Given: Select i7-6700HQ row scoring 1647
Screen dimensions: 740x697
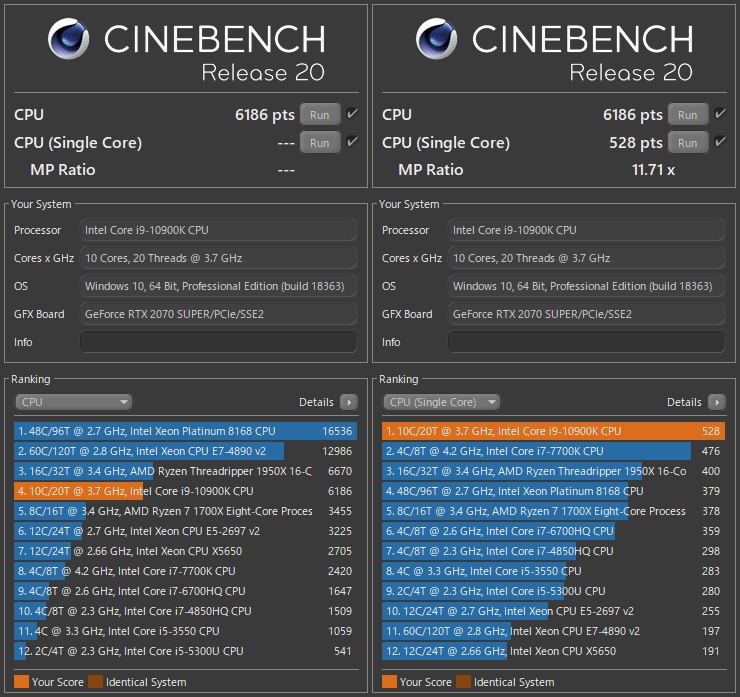Looking at the screenshot, I should pos(185,591).
